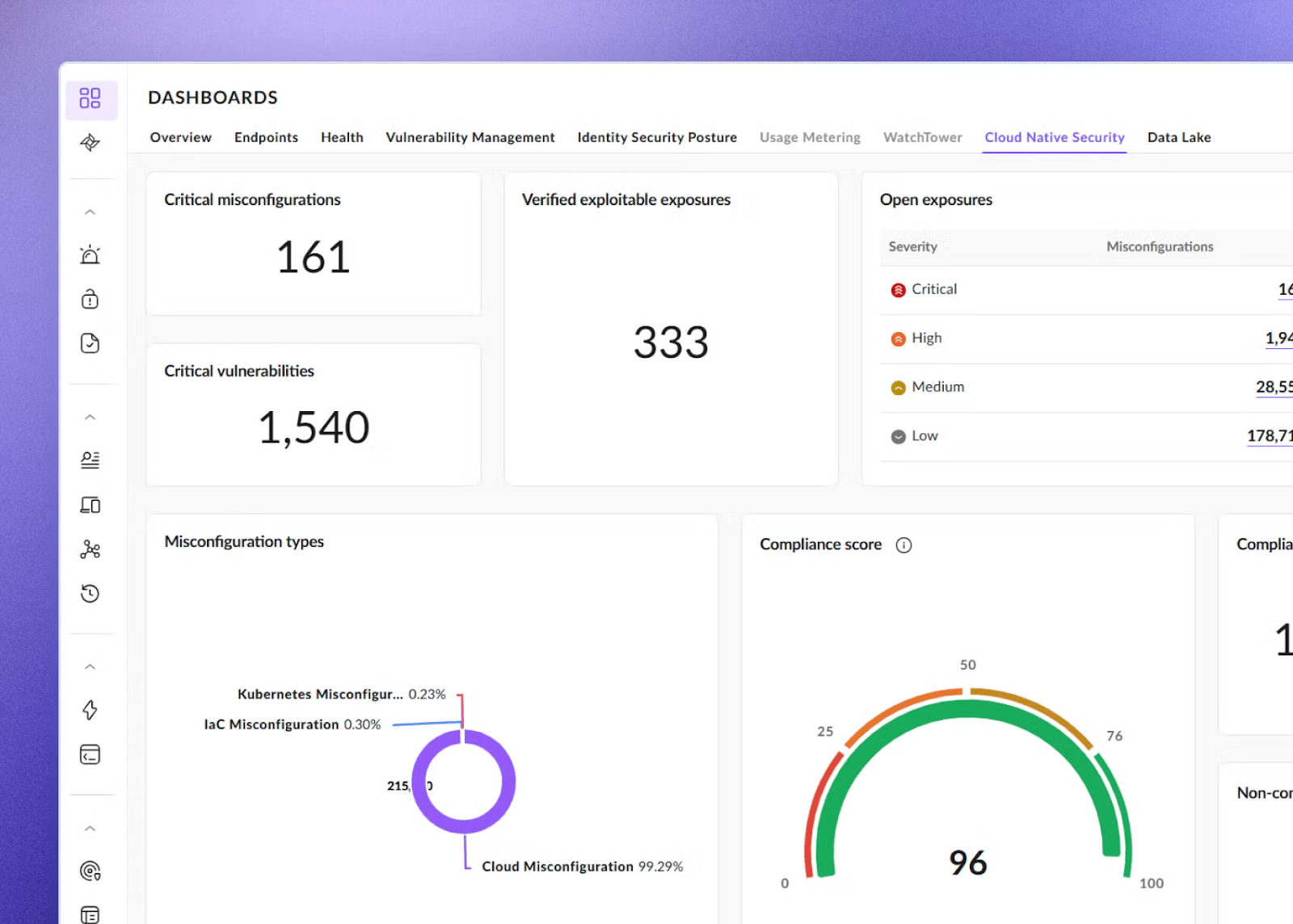Open the network graph icon in sidebar
Viewport: 1293px width, 924px height.
pyautogui.click(x=90, y=550)
